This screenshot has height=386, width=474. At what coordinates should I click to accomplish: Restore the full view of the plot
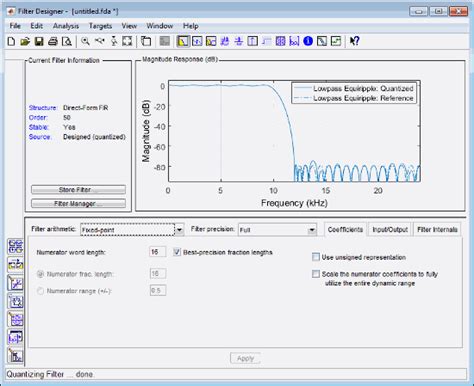click(x=127, y=41)
